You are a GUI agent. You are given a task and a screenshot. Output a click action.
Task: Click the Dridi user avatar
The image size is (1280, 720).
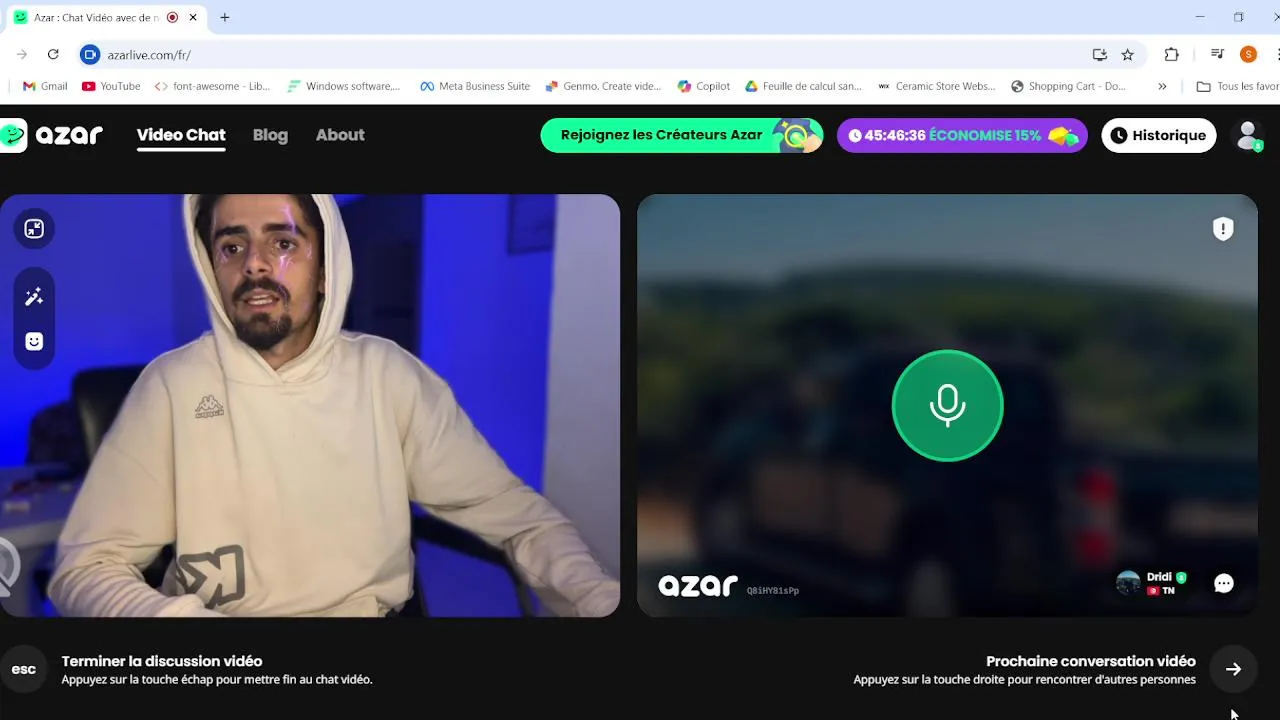point(1128,584)
